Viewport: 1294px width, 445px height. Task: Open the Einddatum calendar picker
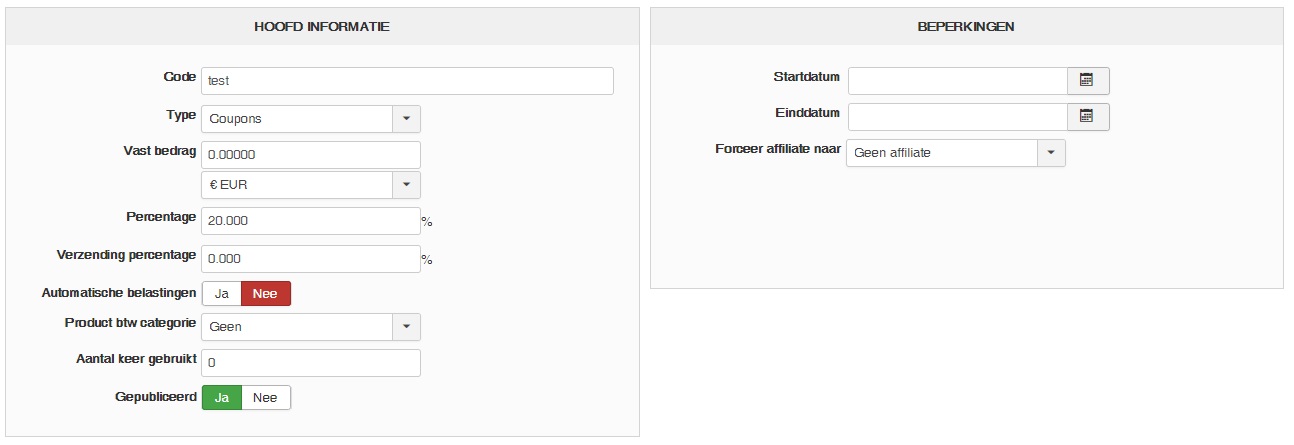(1088, 117)
